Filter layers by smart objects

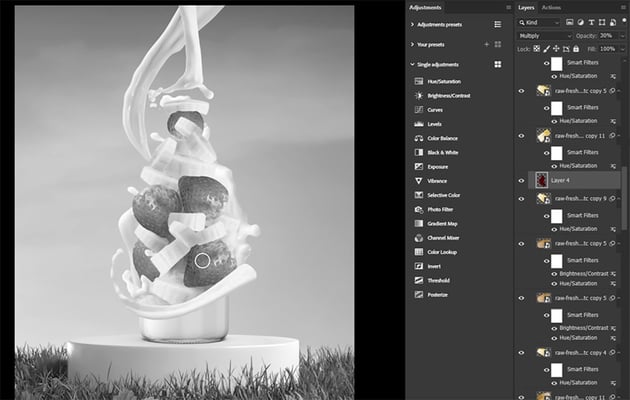[612, 22]
